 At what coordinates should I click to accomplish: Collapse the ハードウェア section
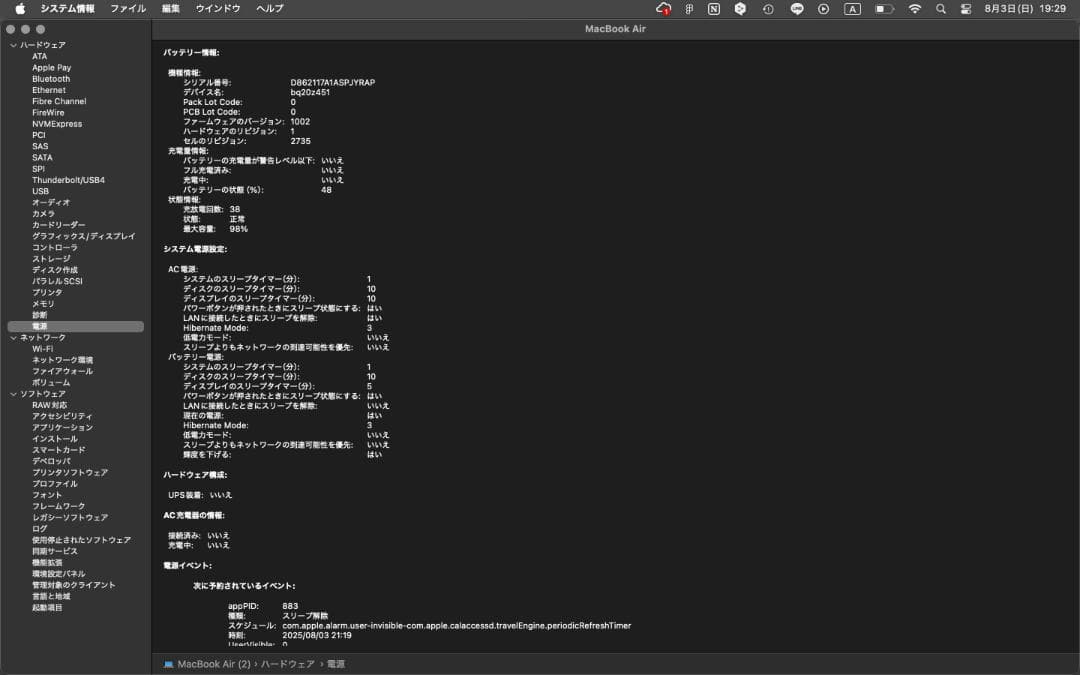click(x=12, y=45)
